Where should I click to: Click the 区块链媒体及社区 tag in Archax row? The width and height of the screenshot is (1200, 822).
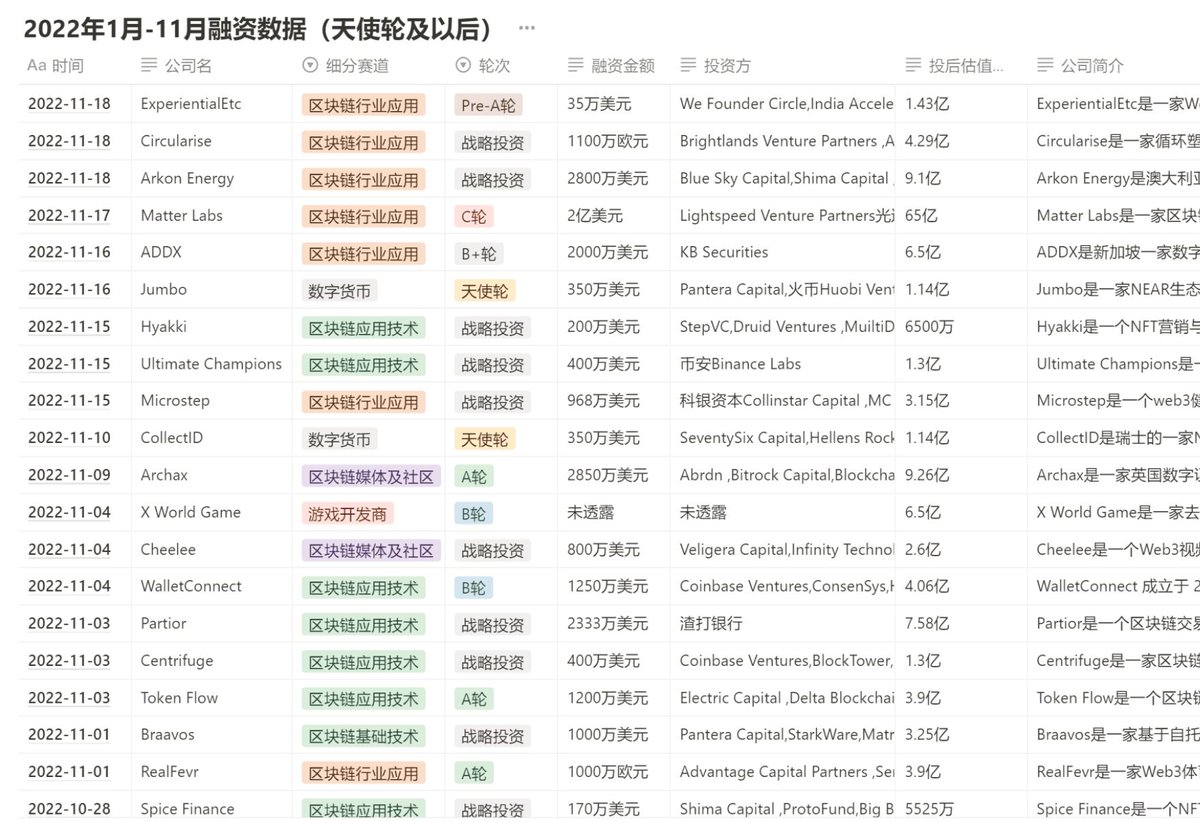tap(371, 475)
